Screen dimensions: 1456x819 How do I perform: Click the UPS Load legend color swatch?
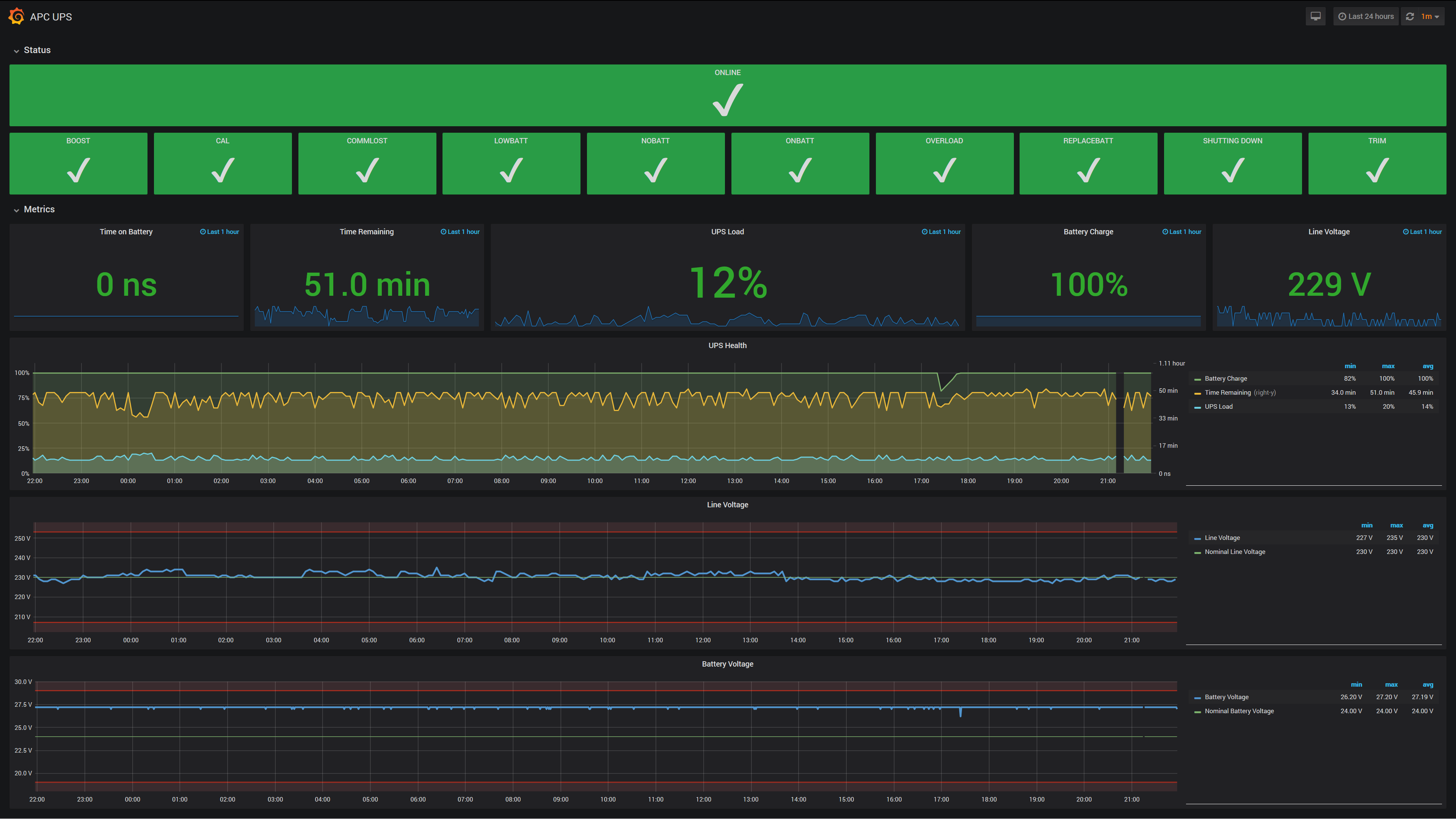coord(1197,408)
